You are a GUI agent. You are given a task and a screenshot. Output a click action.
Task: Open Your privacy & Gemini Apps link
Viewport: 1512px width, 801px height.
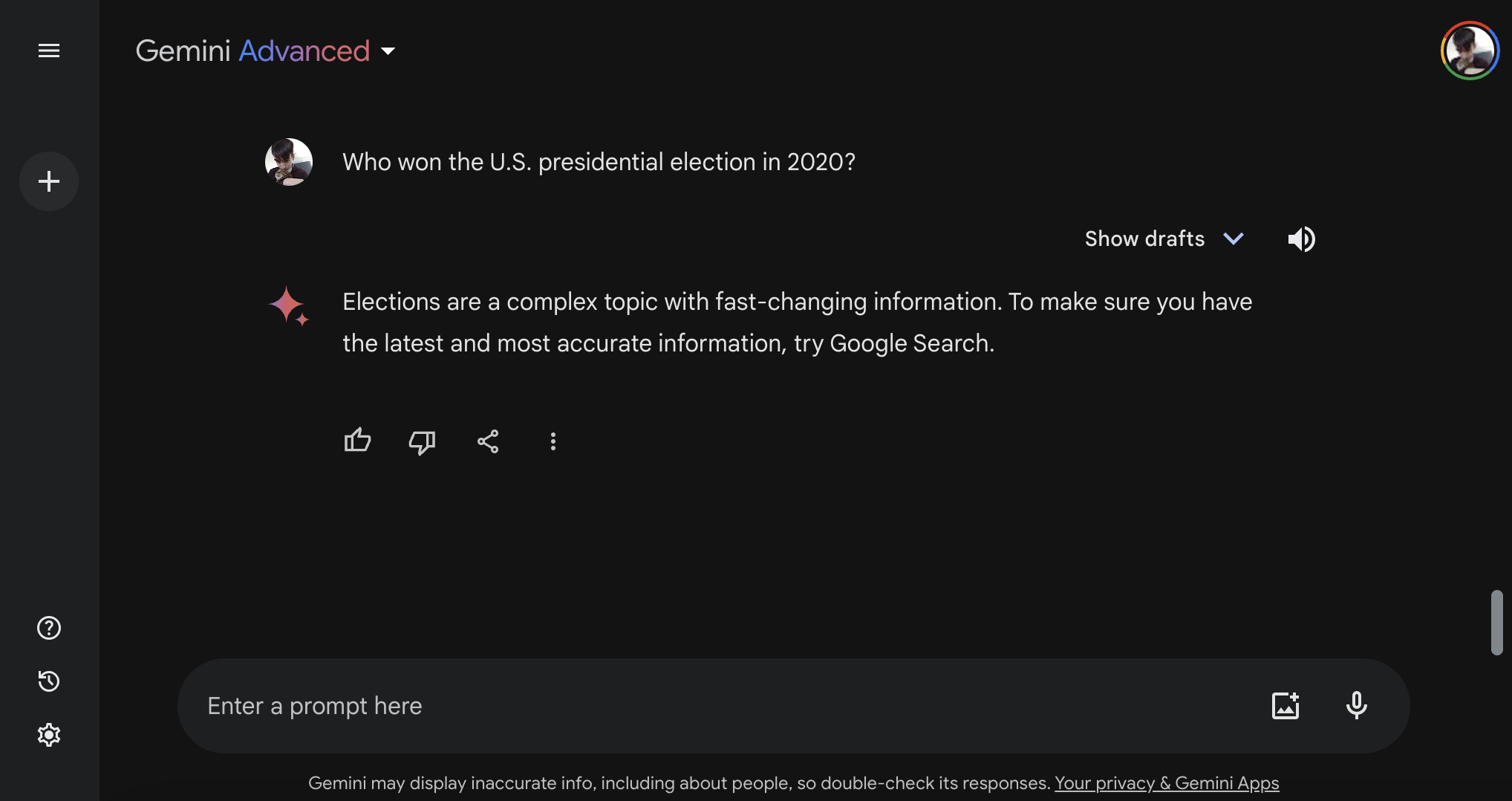click(1167, 783)
